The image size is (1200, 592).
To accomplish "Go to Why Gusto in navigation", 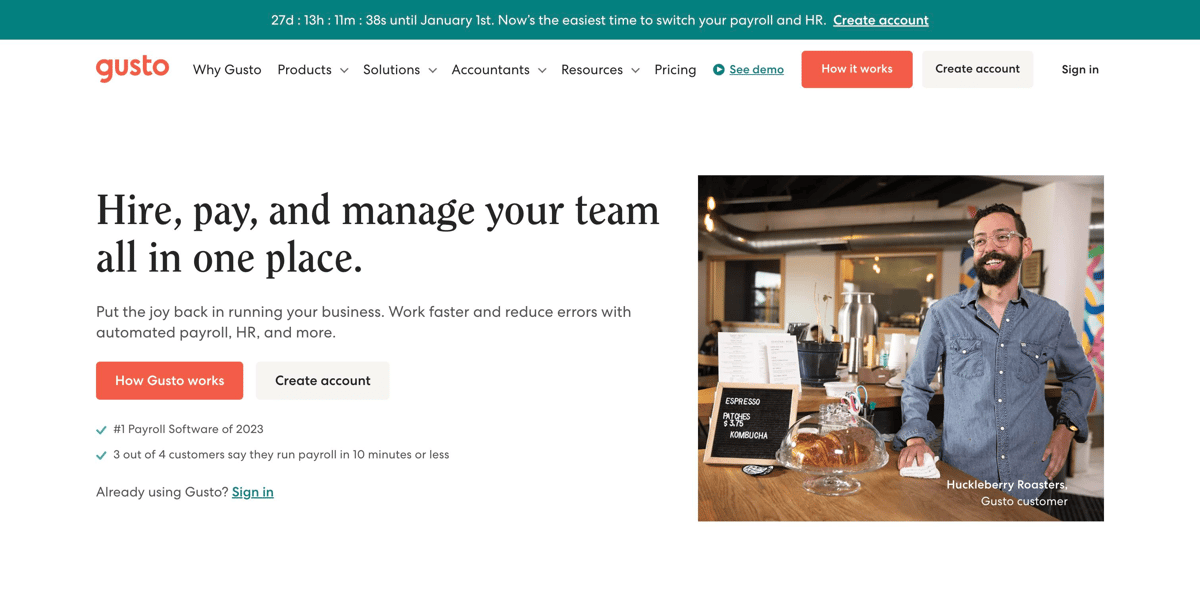I will [x=227, y=70].
